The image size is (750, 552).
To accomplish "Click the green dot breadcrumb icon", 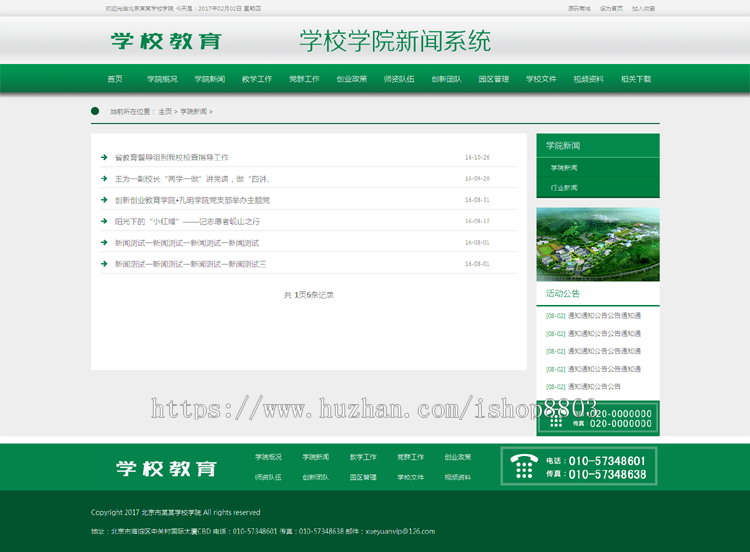I will 95,111.
